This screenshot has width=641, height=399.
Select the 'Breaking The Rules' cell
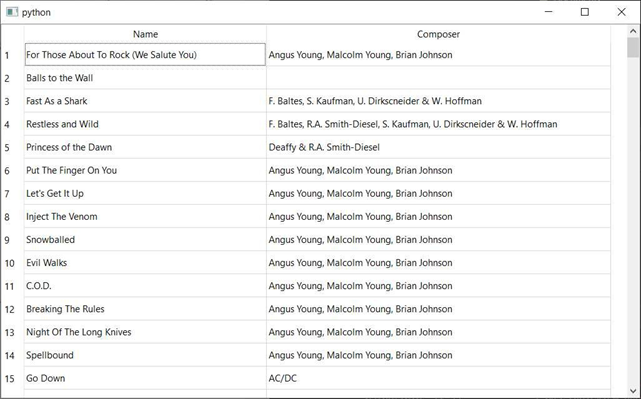[x=145, y=309]
